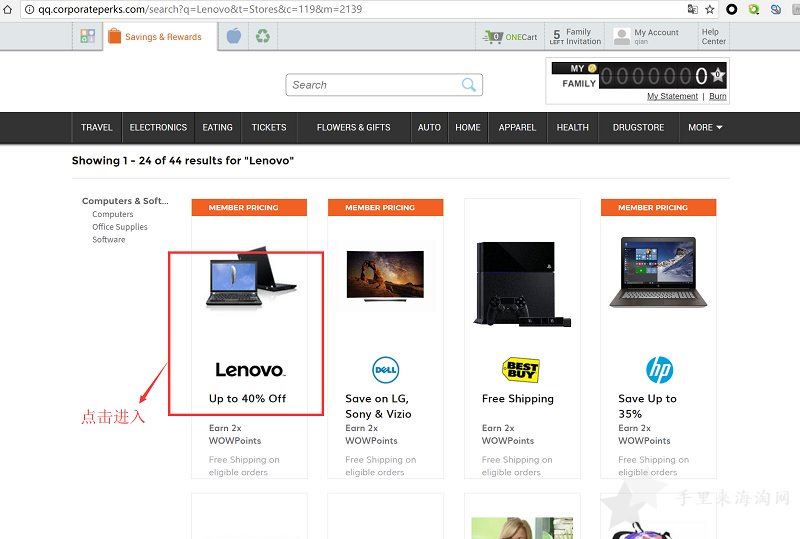Viewport: 800px width, 539px height.
Task: Click the Burn link
Action: coord(717,96)
